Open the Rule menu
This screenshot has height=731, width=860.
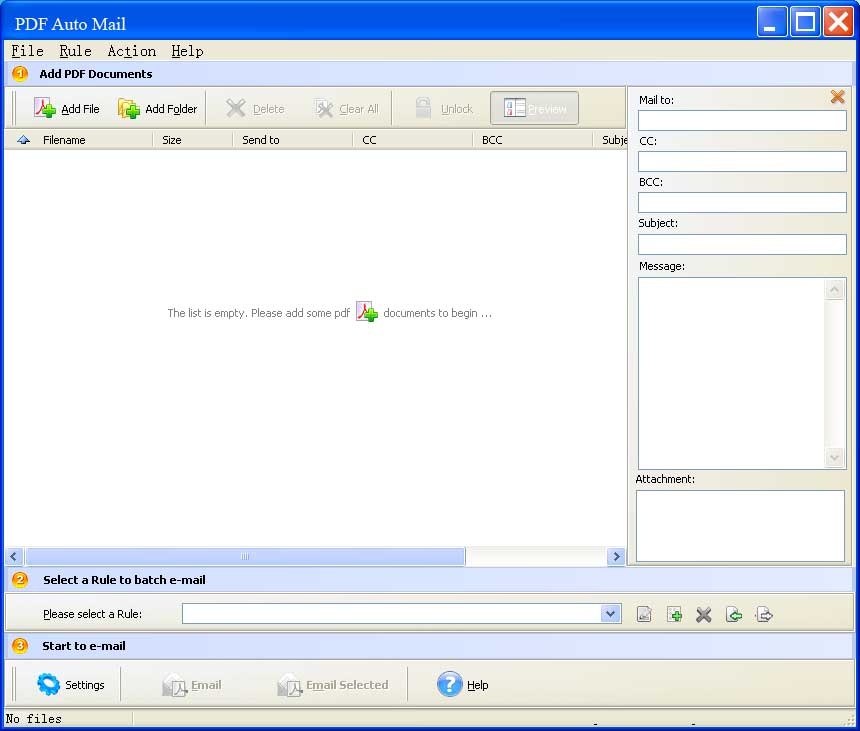point(75,51)
